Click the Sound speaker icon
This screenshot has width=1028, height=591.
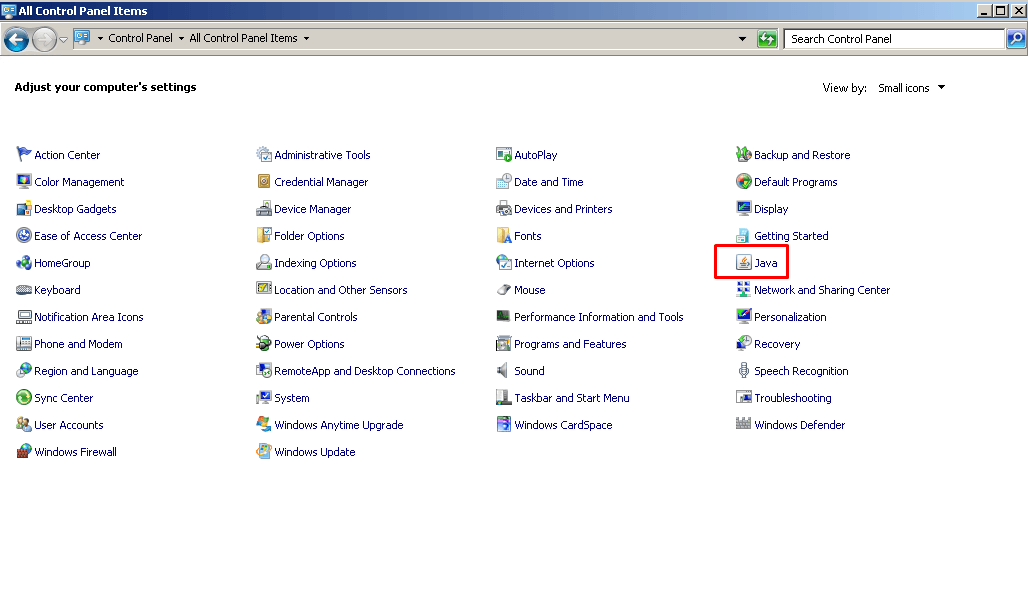[504, 371]
